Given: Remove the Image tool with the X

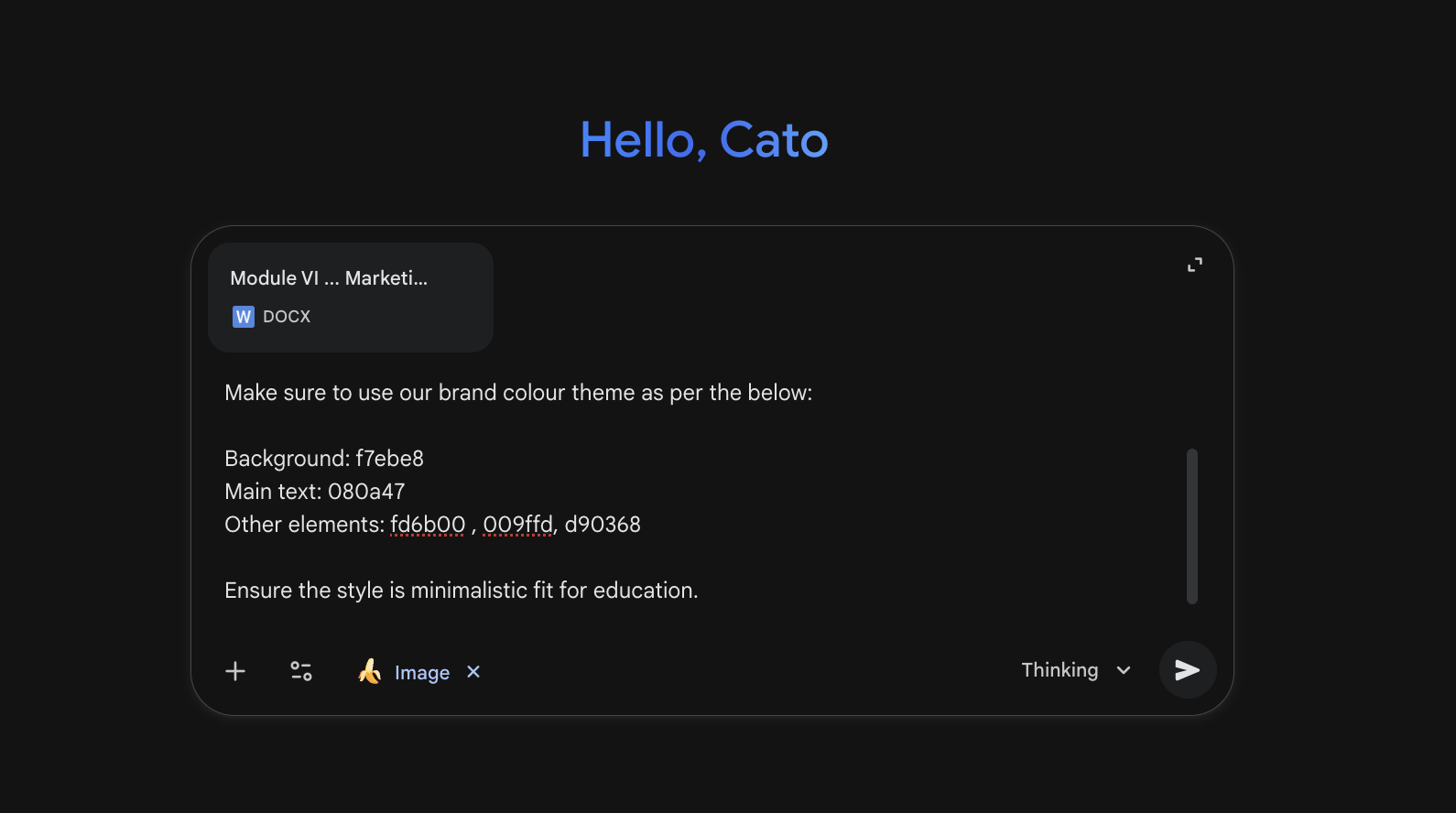Looking at the screenshot, I should (x=473, y=671).
